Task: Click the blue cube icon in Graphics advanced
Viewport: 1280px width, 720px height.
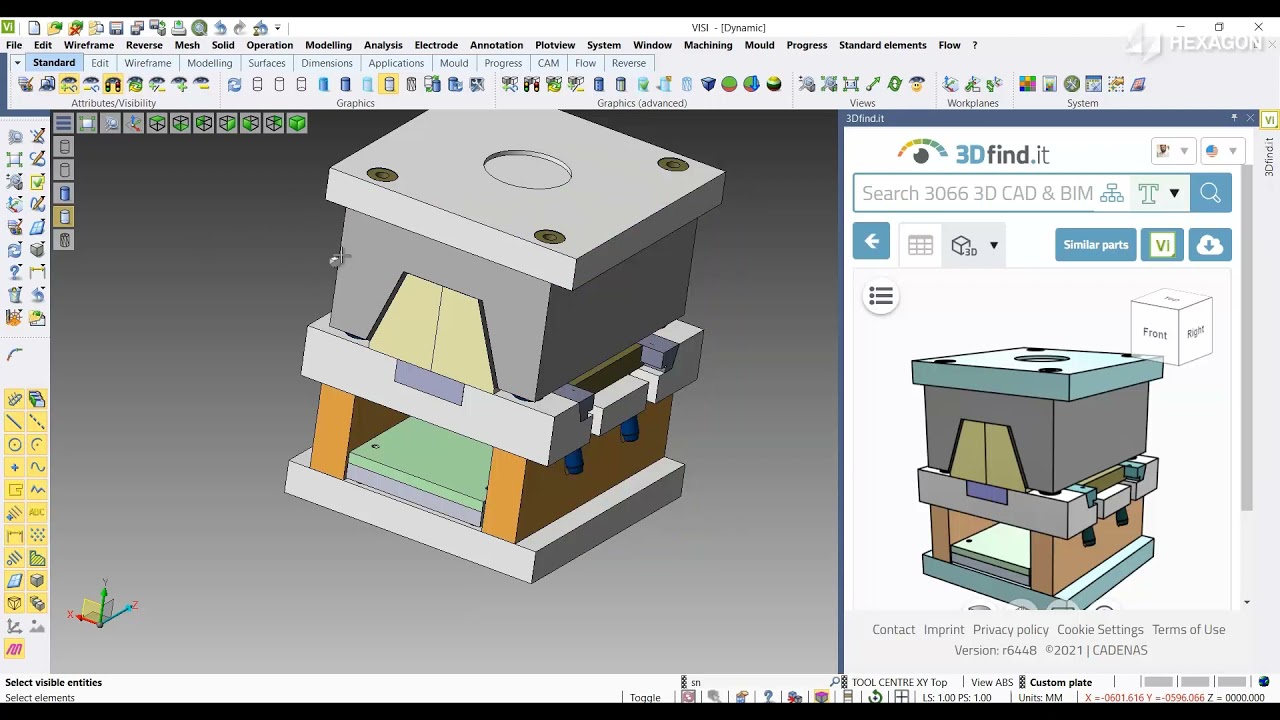Action: pos(708,85)
